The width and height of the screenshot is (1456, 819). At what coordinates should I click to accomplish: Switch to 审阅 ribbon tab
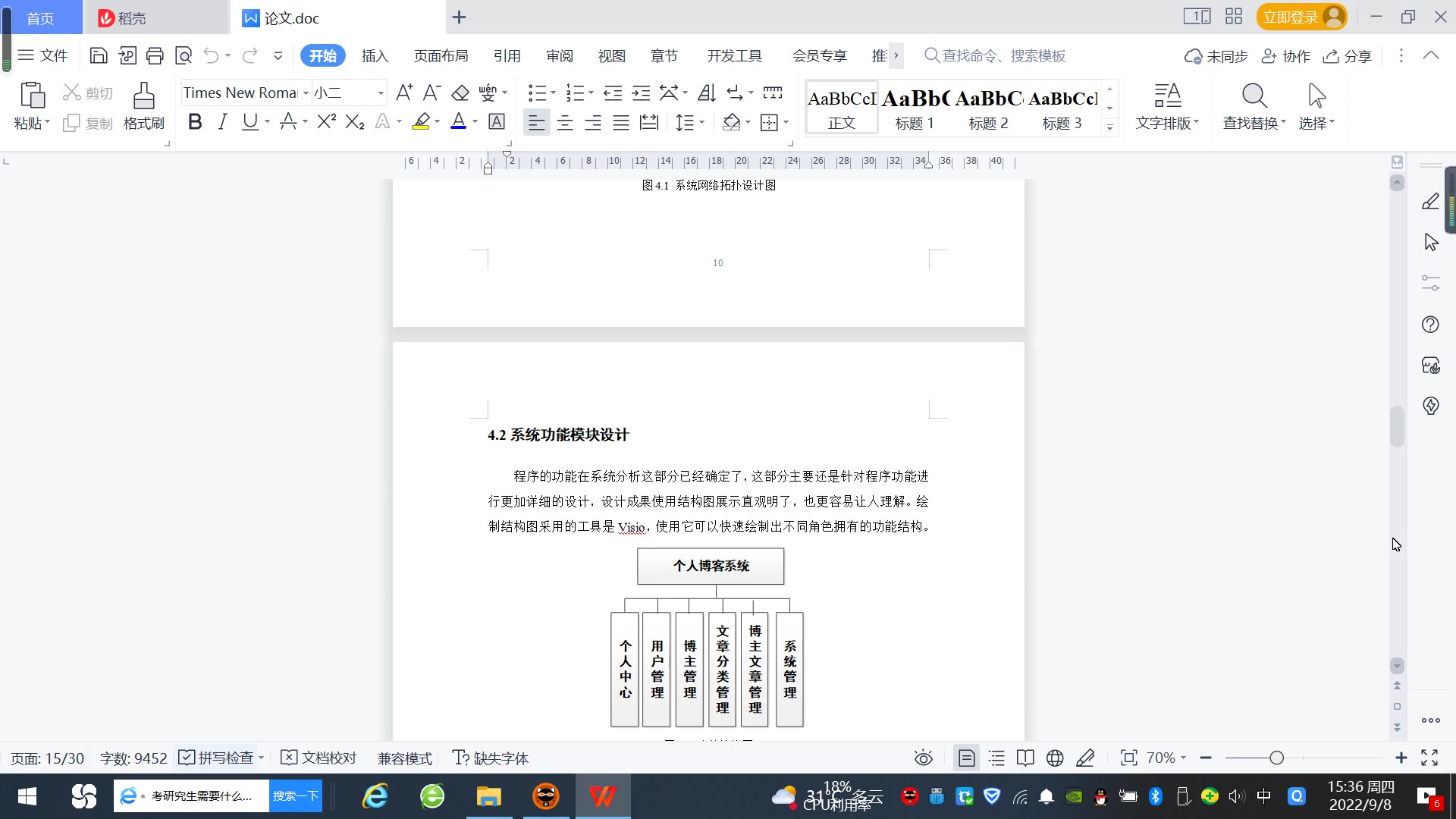click(x=559, y=55)
